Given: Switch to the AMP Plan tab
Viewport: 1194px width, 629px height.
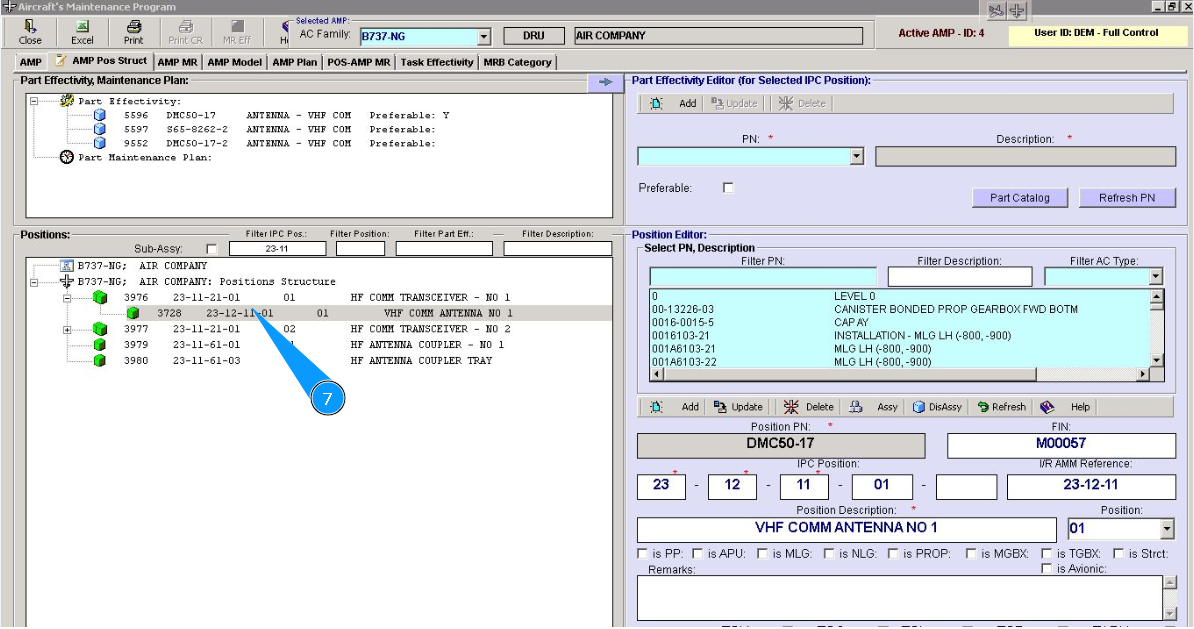Looking at the screenshot, I should (294, 62).
